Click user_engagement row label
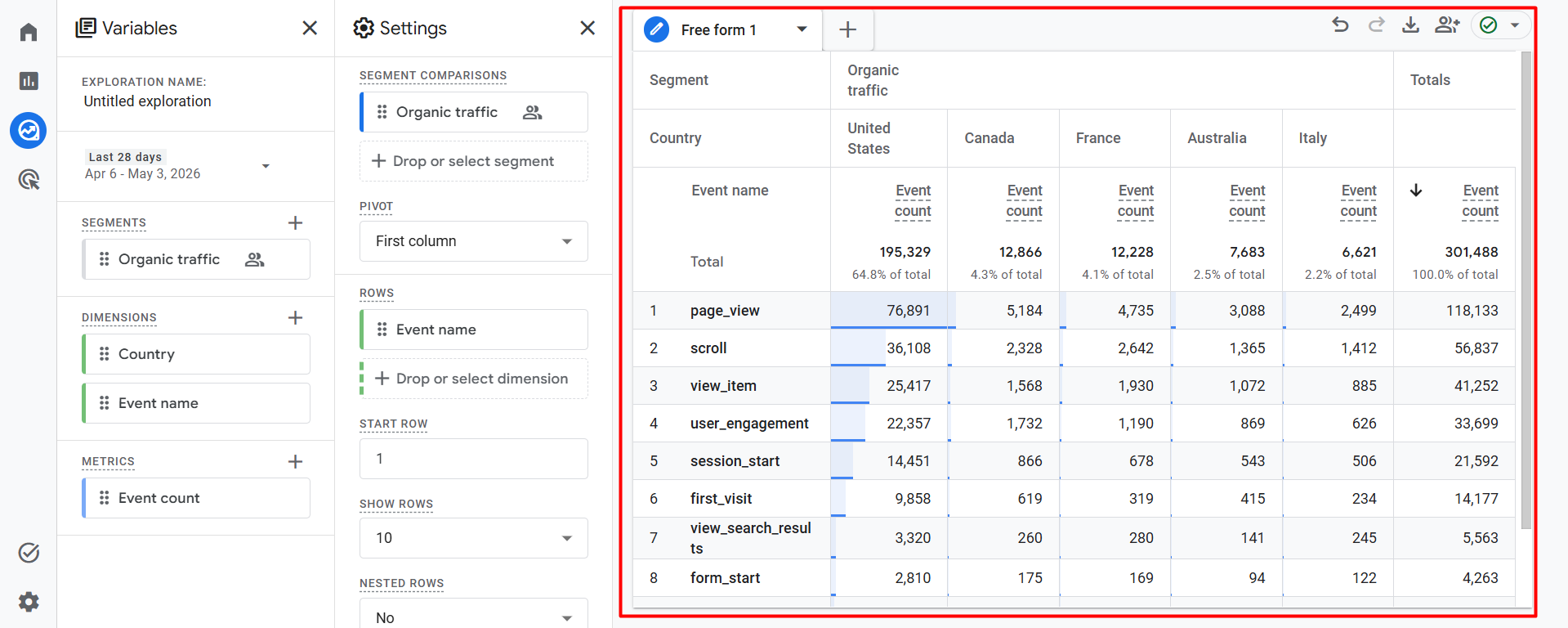Viewport: 1568px width, 628px height. 749,424
